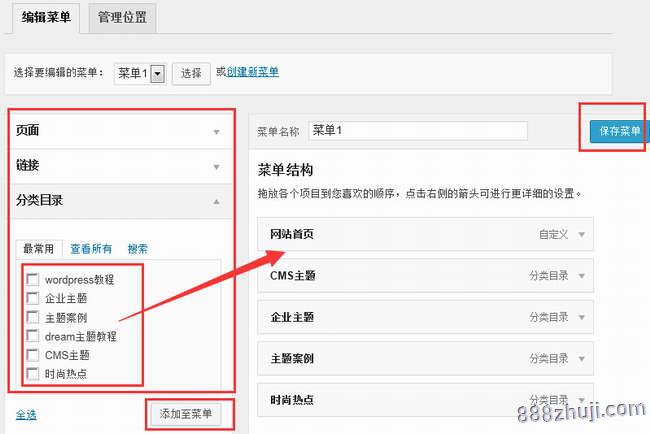Check the CMS主题 category checkbox
Image resolution: width=650 pixels, height=434 pixels.
tap(33, 355)
